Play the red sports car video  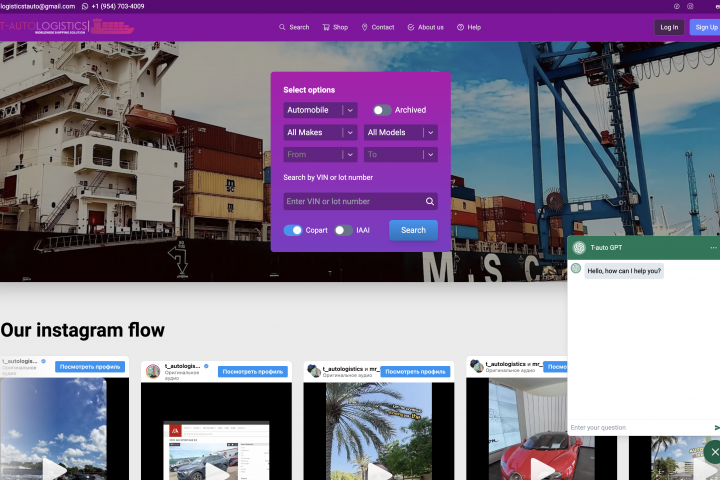[542, 469]
